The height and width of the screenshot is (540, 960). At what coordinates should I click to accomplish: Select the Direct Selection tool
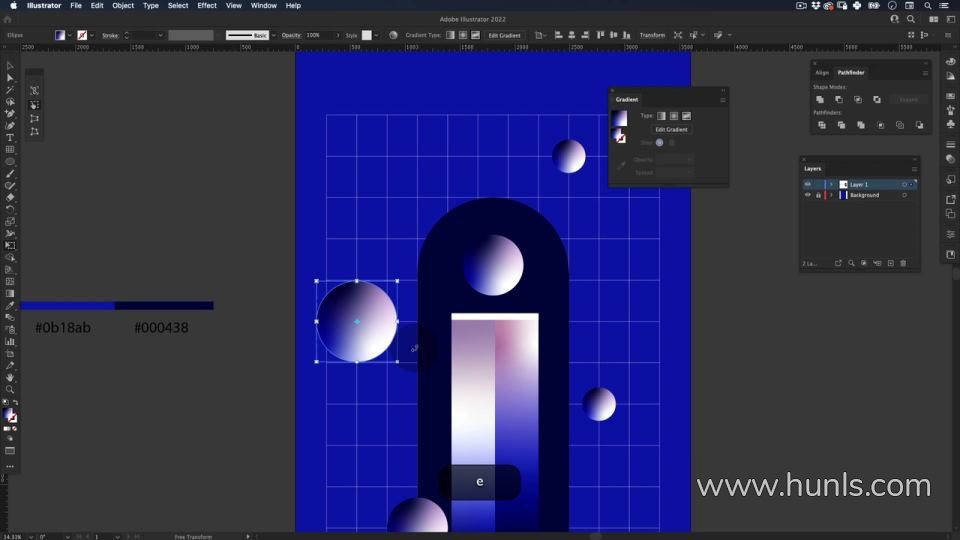click(10, 78)
